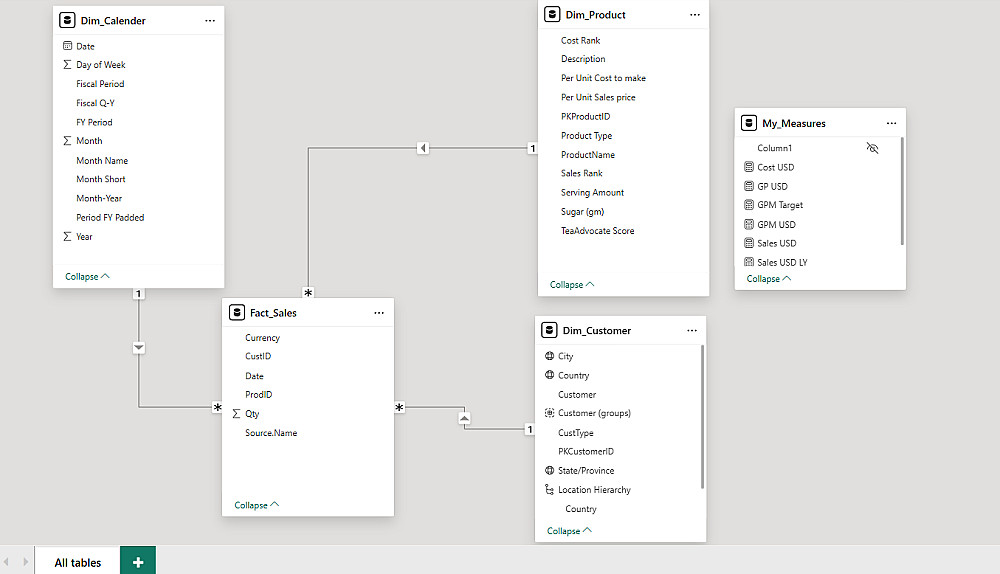Image resolution: width=1000 pixels, height=574 pixels.
Task: Open the My_Measures more options ellipsis
Action: click(x=891, y=123)
